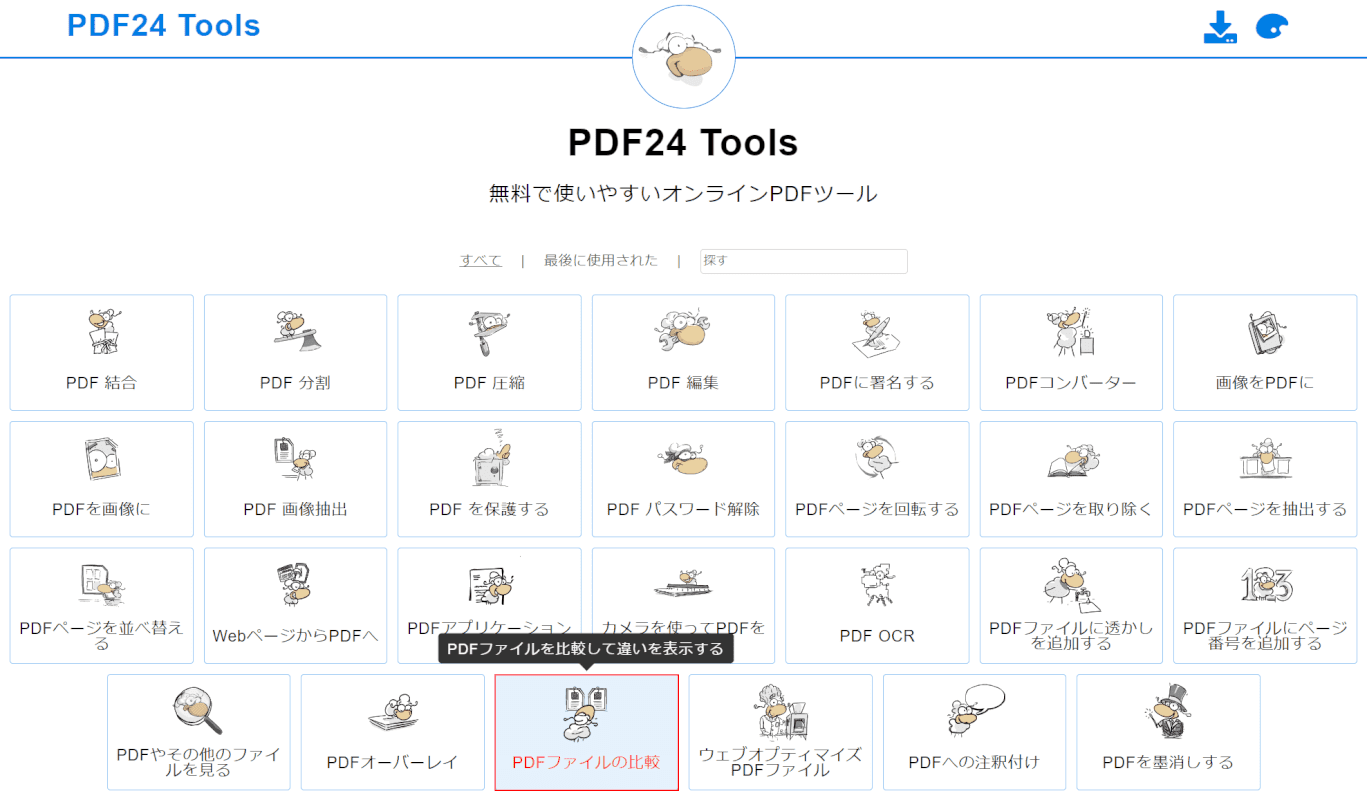
Task: Open the PDFコンバーター converter icon
Action: [x=1071, y=333]
